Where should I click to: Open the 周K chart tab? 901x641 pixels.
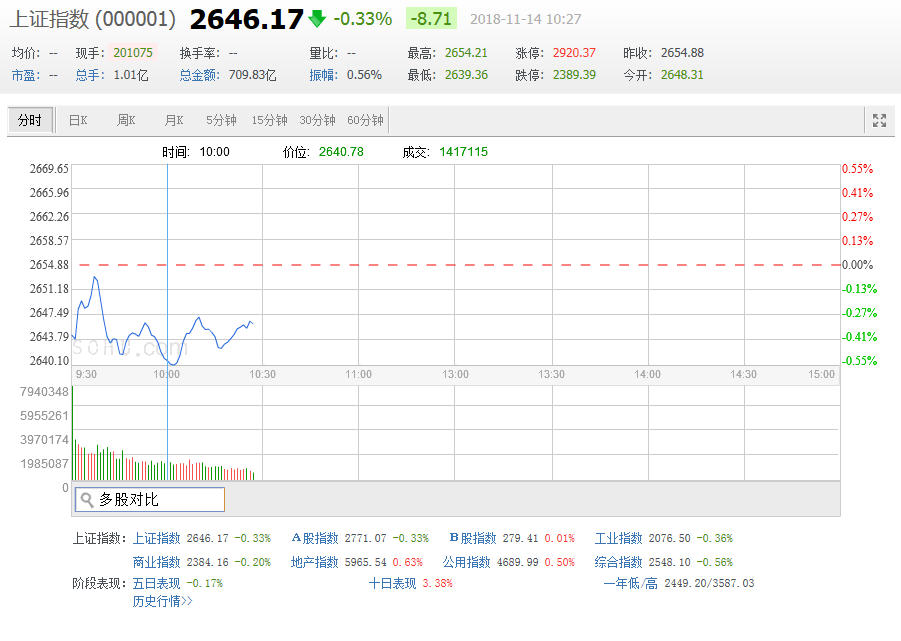click(126, 121)
